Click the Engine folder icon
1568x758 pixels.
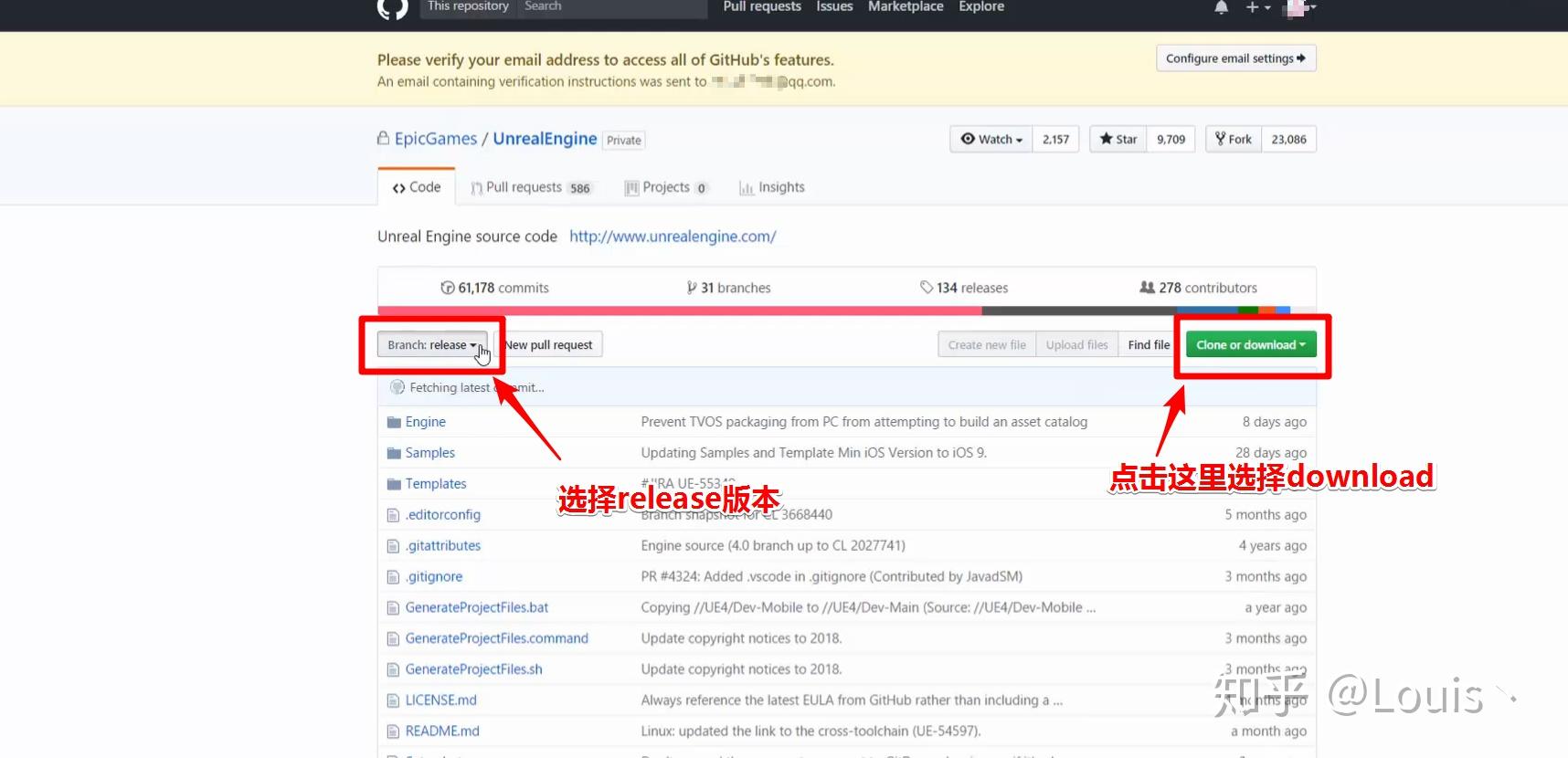coord(394,422)
